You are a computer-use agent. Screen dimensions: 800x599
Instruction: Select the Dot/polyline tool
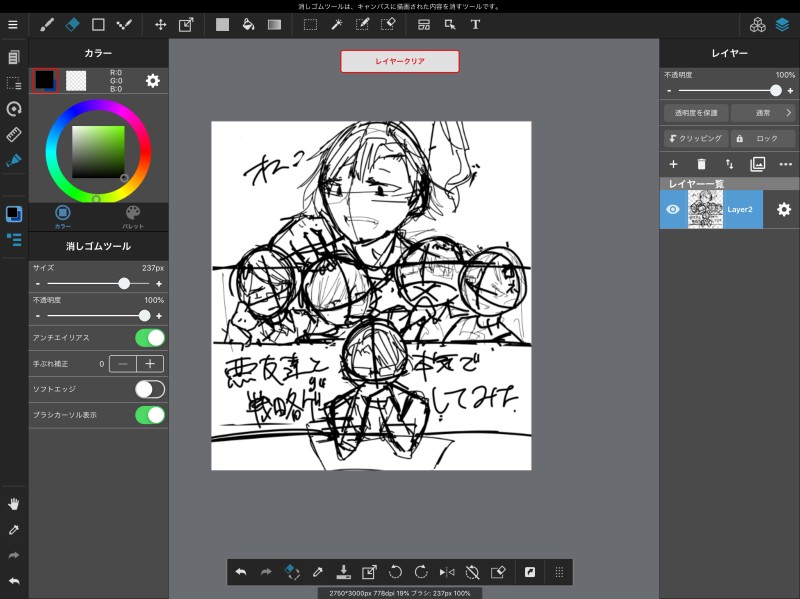pos(124,24)
